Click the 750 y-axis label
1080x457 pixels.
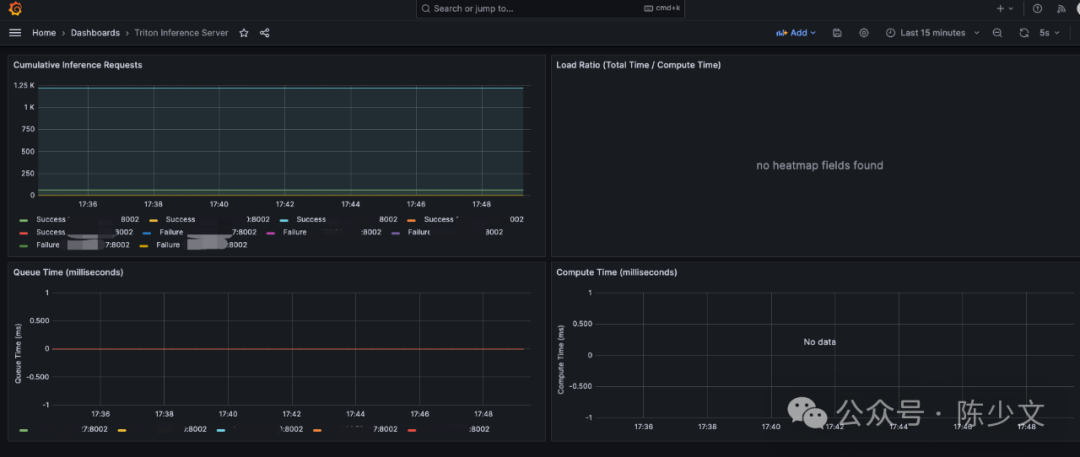click(28, 129)
